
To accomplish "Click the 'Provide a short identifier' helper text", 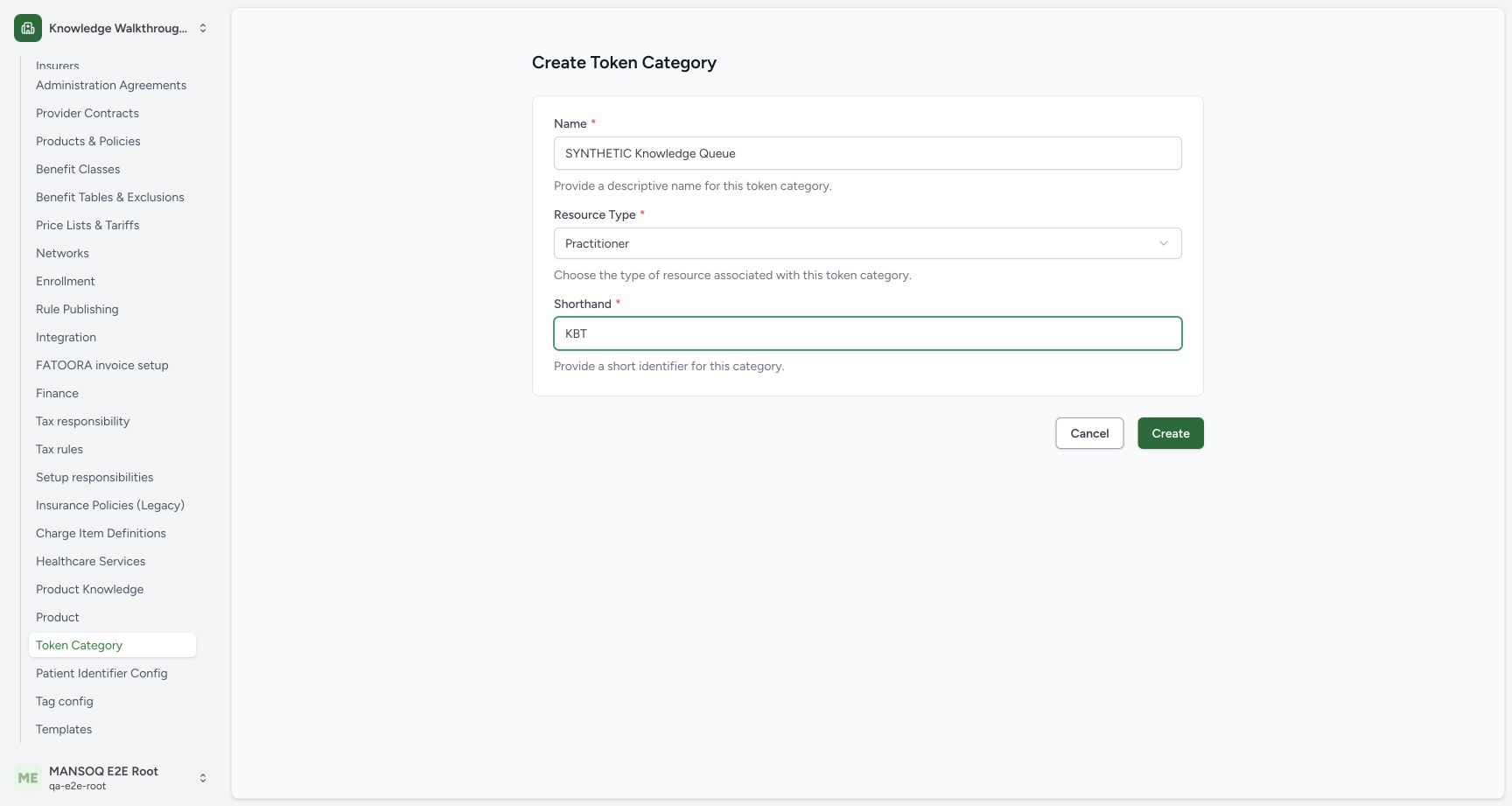I will pos(669,366).
